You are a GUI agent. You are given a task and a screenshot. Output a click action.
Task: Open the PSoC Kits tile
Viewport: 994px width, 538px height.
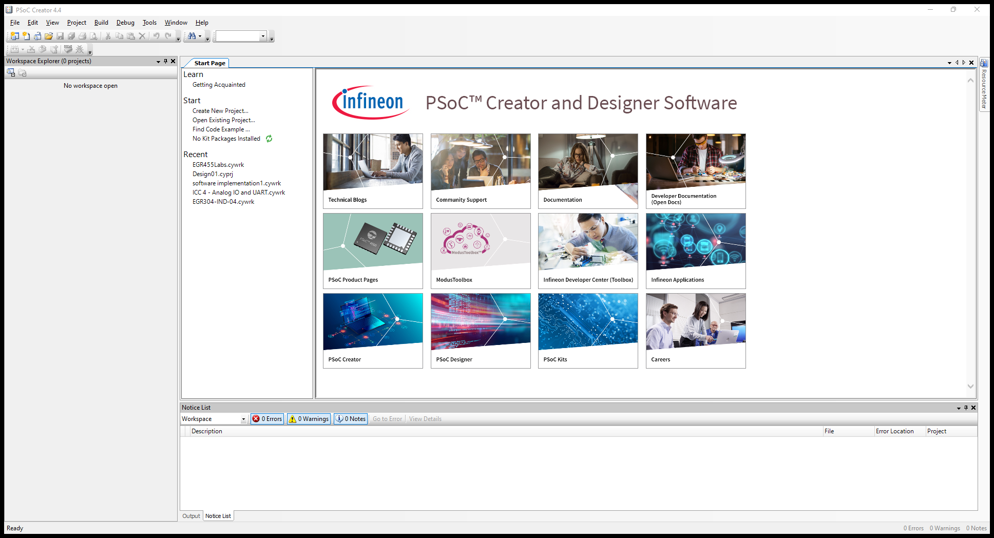[588, 330]
